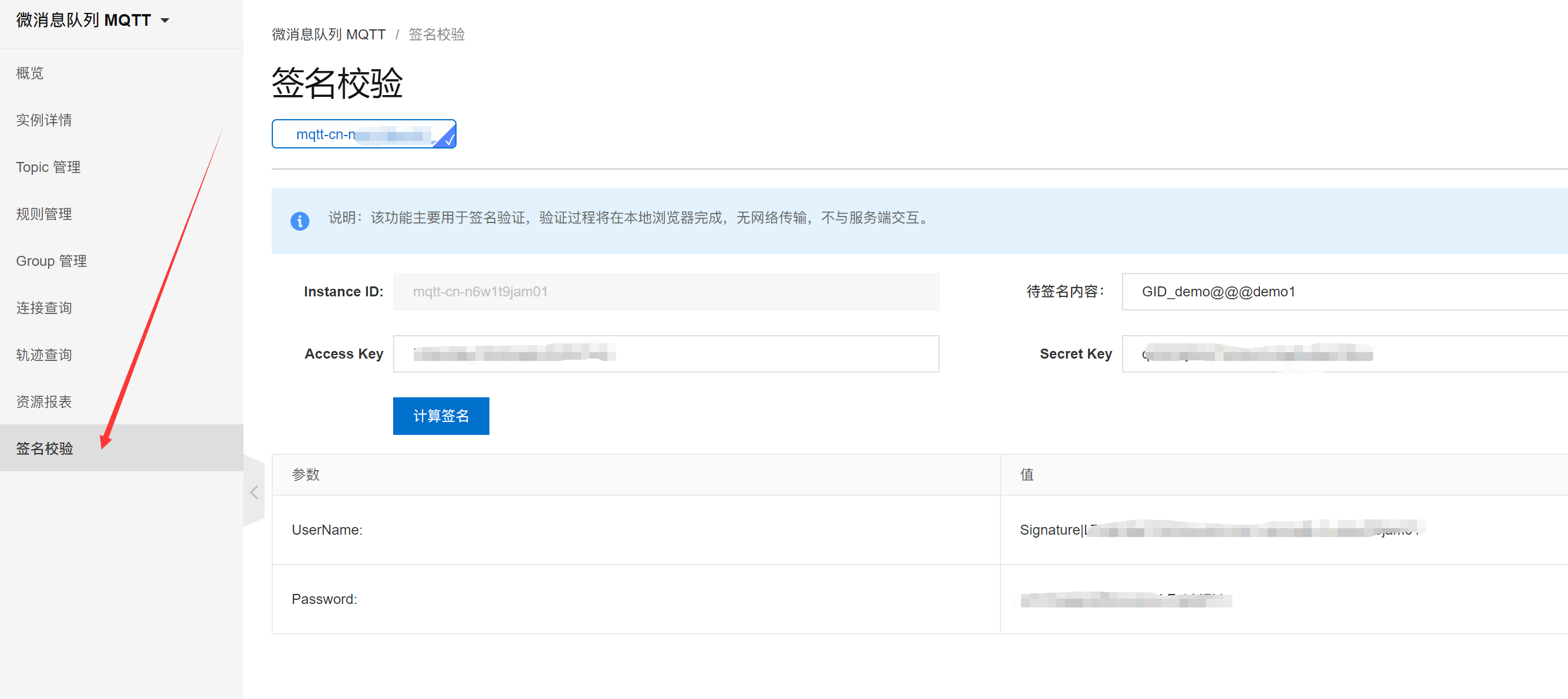
Task: Click the blue info icon in the notice
Action: 299,221
